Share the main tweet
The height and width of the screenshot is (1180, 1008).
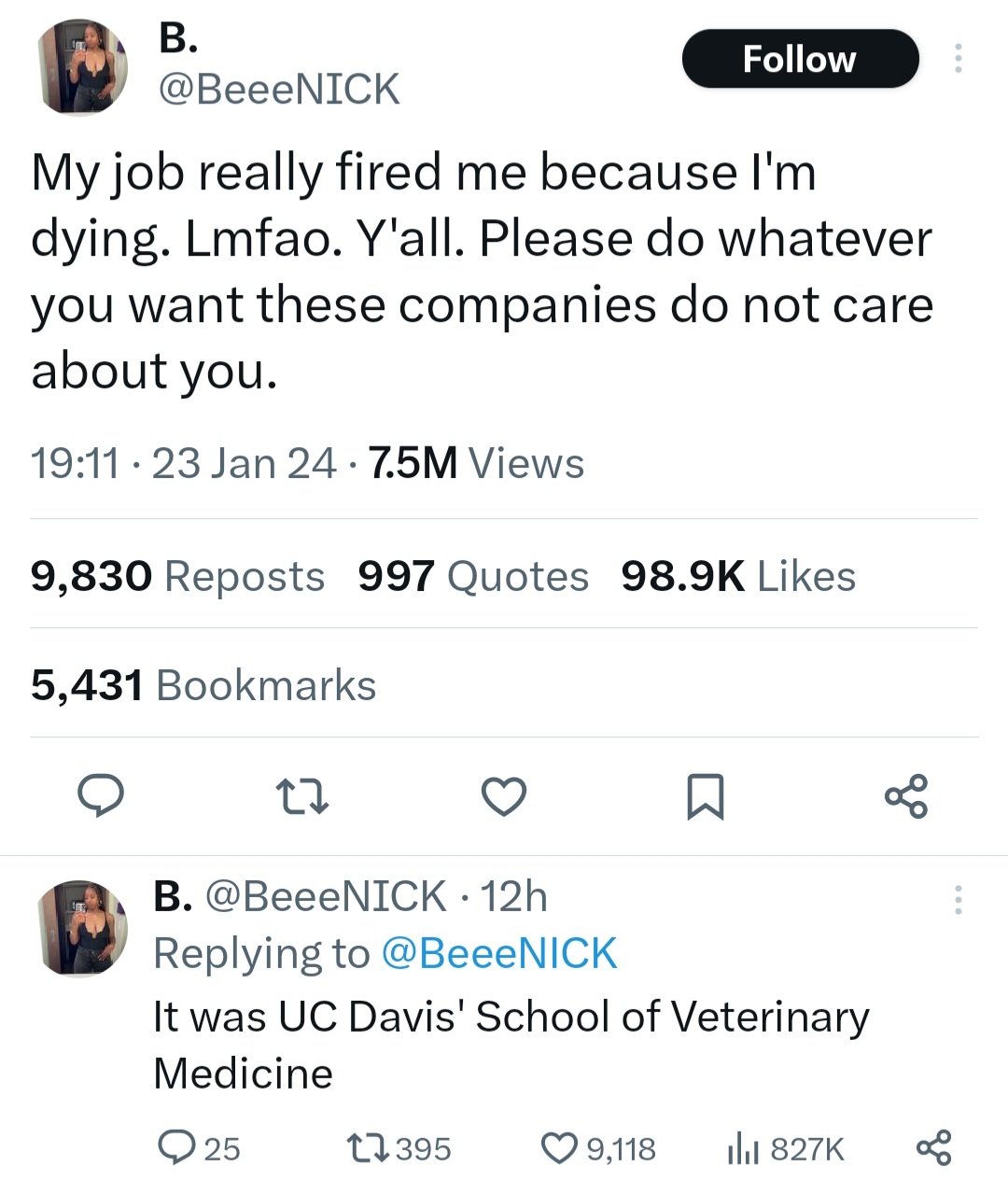(x=907, y=796)
